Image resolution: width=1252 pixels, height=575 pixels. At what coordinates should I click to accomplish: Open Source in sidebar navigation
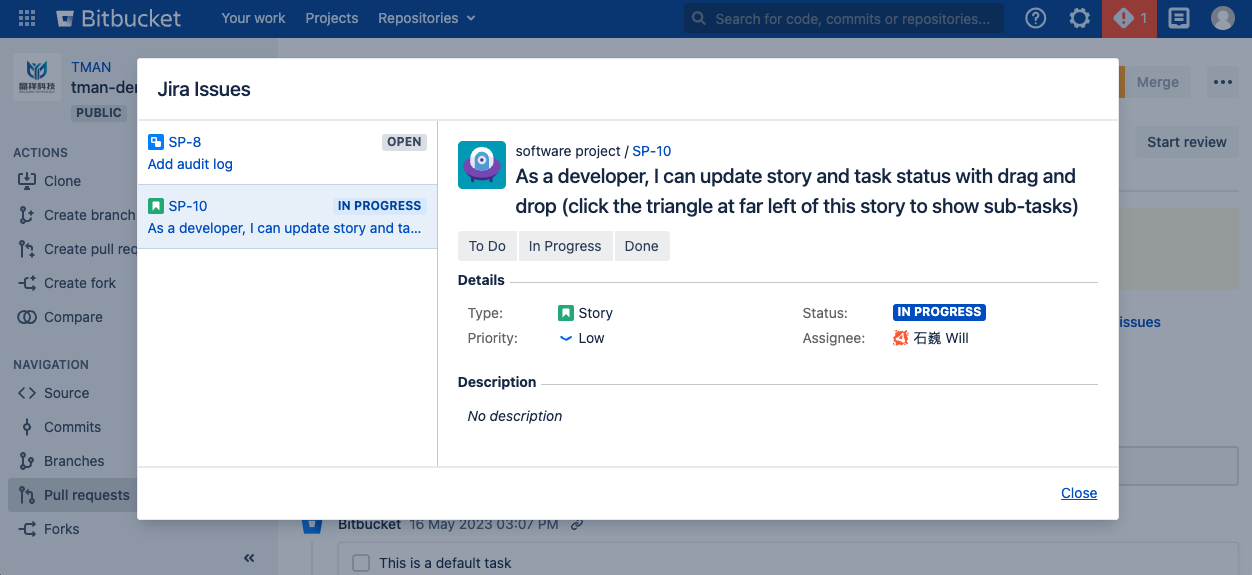(54, 393)
